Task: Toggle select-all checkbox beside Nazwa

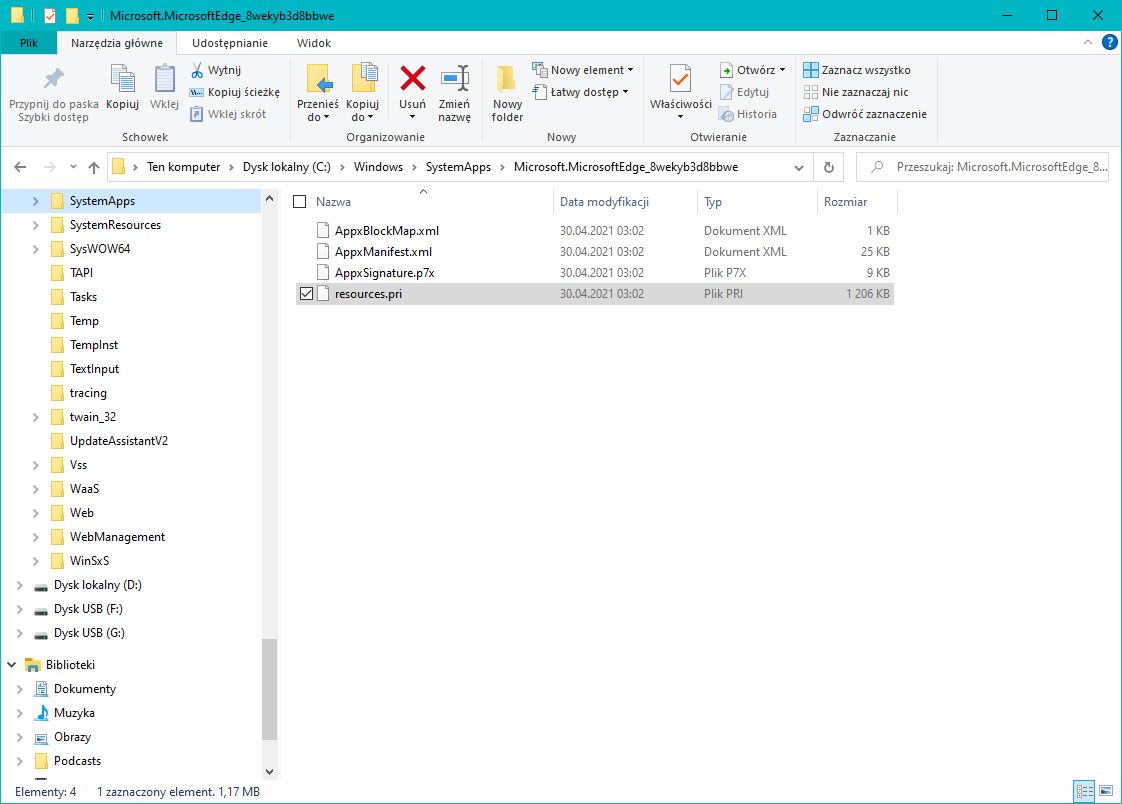Action: (x=300, y=202)
